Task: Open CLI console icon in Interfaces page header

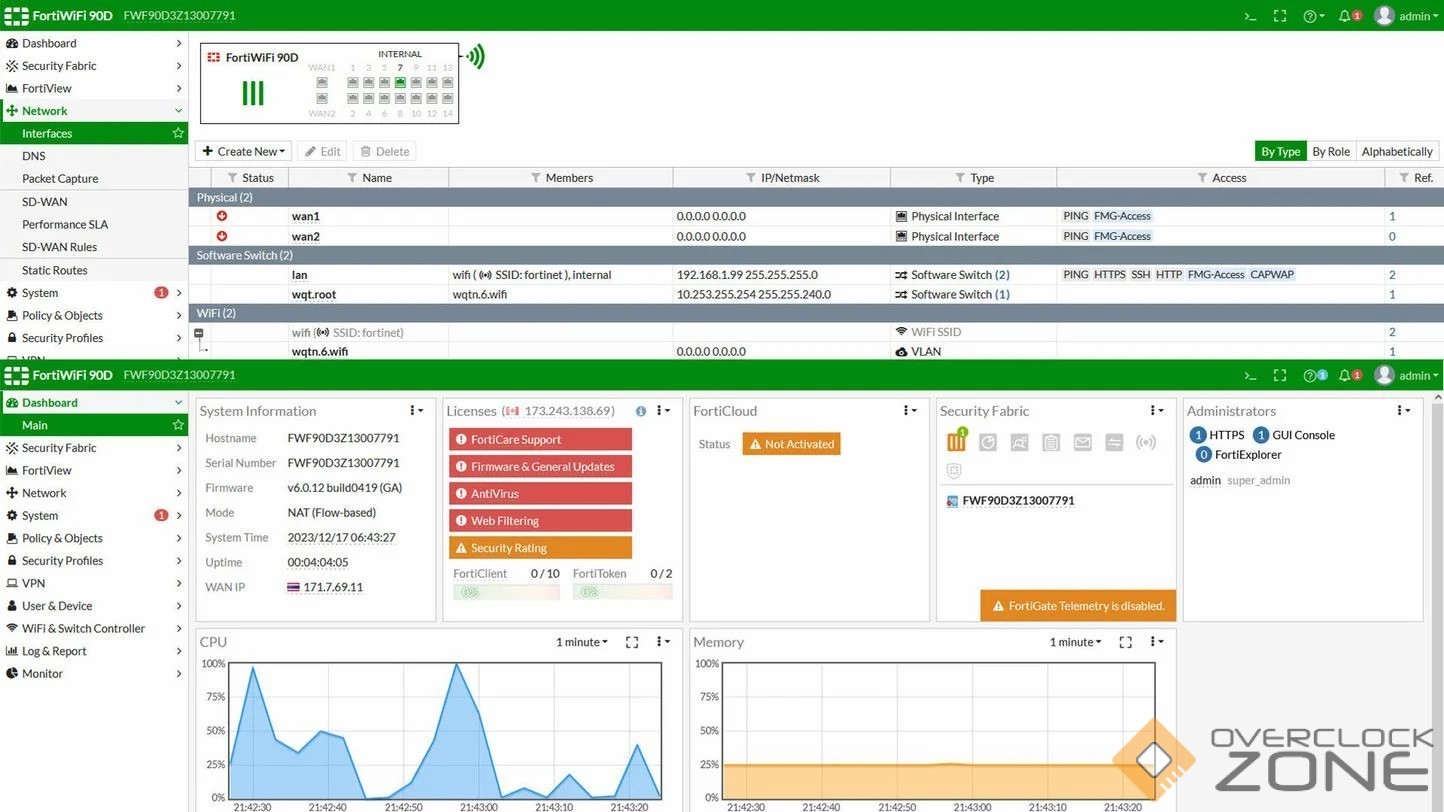Action: 1250,16
